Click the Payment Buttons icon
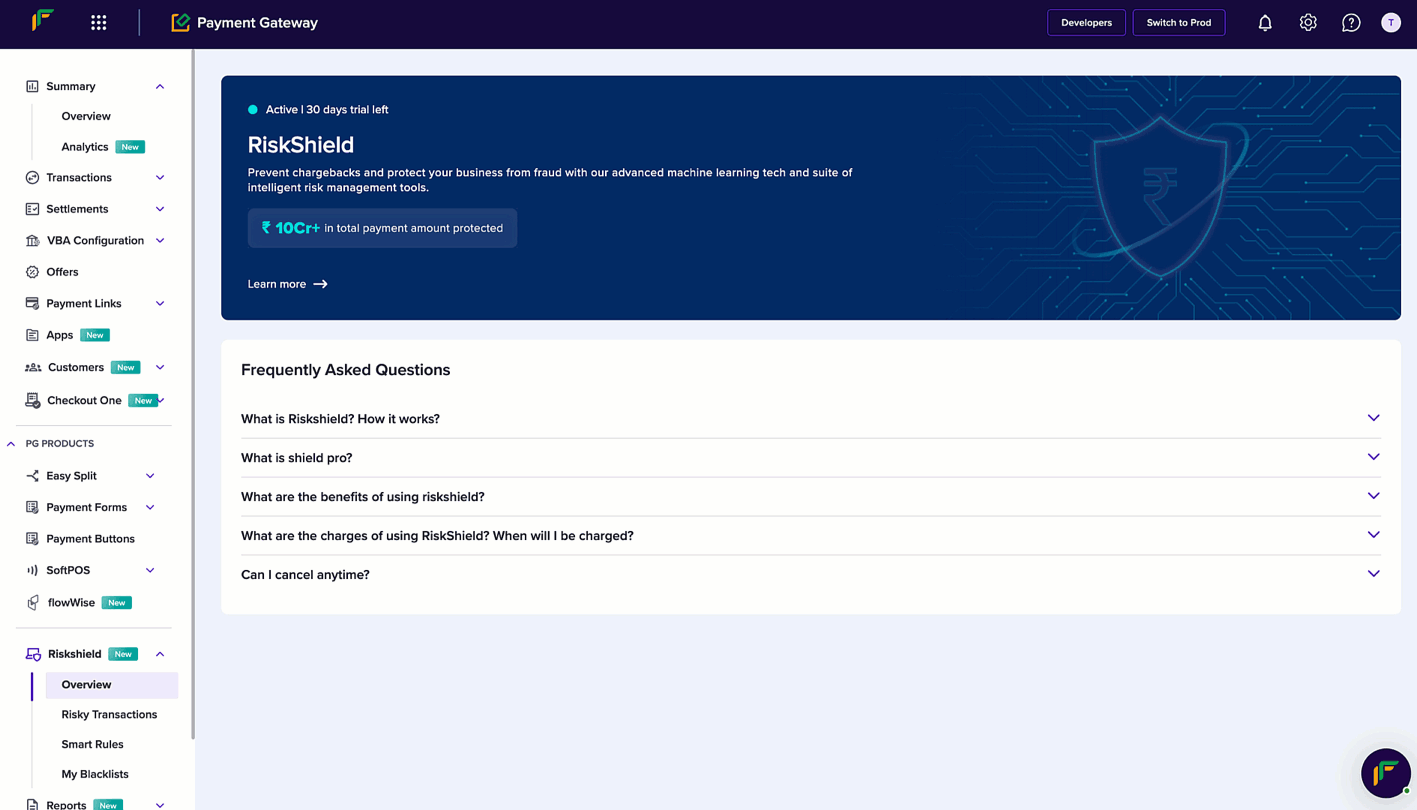 32,539
